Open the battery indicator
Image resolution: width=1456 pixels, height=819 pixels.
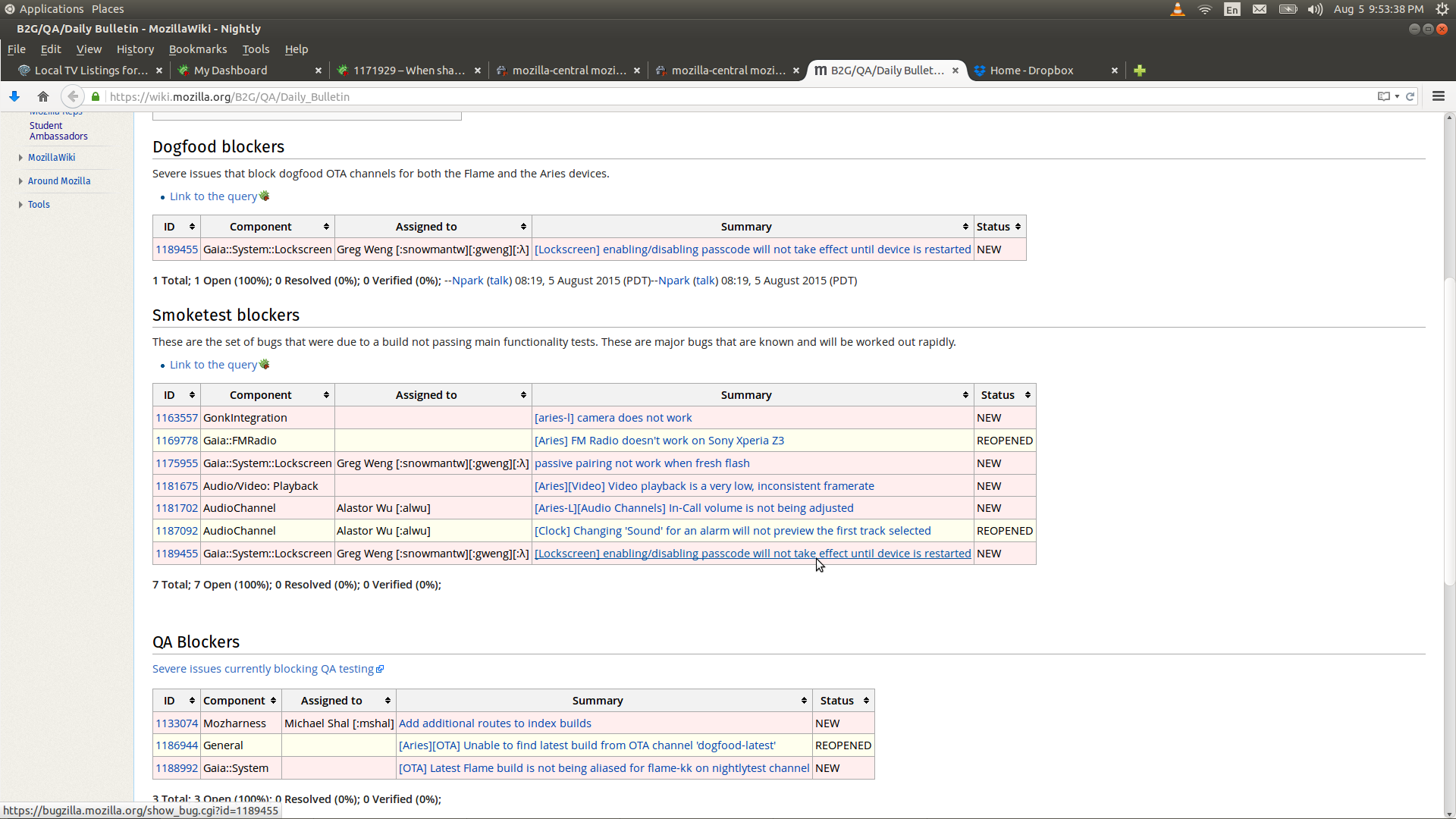tap(1288, 9)
